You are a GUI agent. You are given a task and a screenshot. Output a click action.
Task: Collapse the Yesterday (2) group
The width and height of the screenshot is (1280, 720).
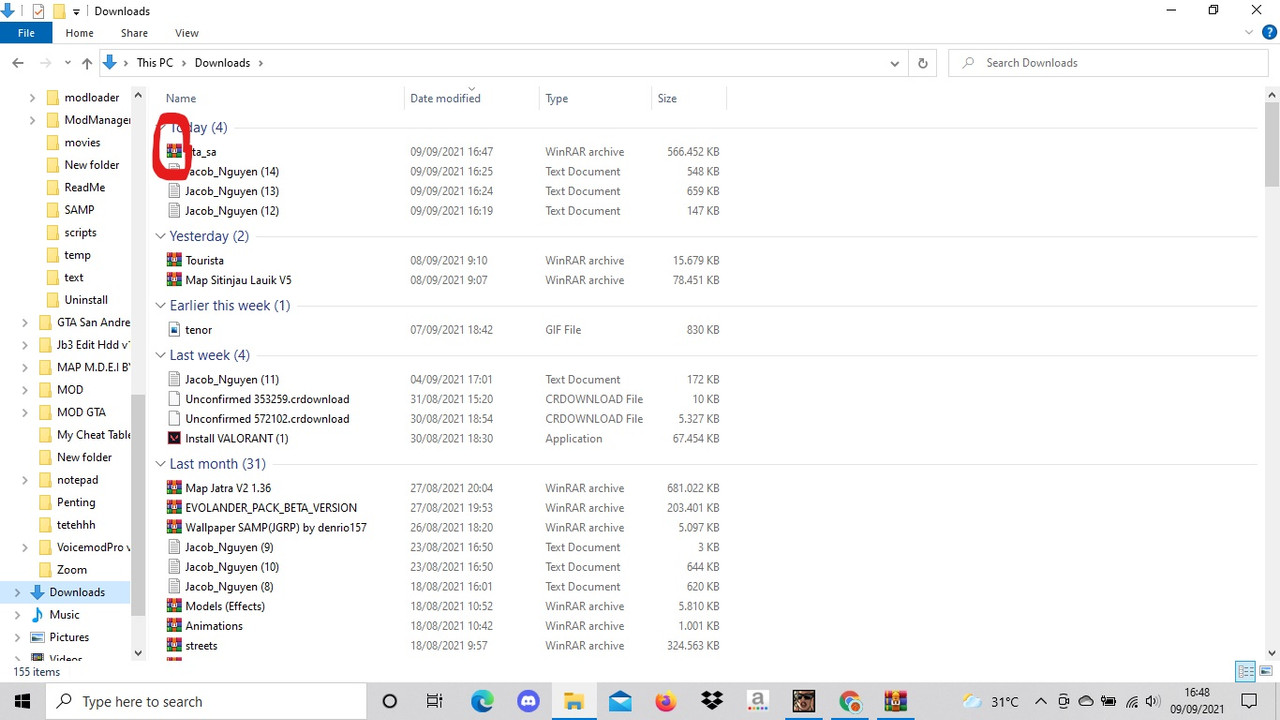(160, 236)
